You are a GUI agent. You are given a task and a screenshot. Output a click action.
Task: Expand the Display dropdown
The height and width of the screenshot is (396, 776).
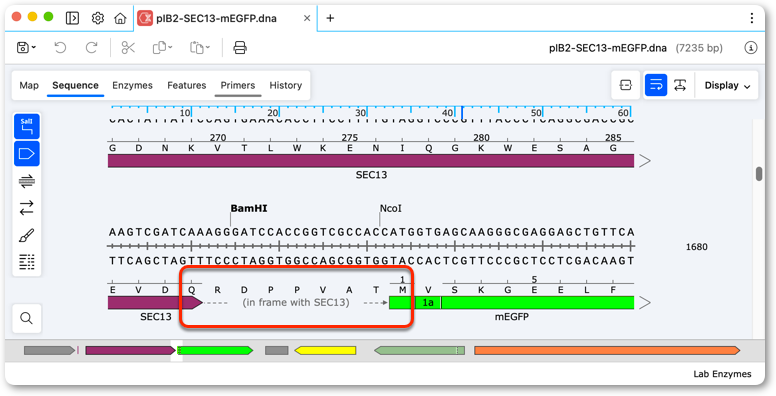(727, 85)
